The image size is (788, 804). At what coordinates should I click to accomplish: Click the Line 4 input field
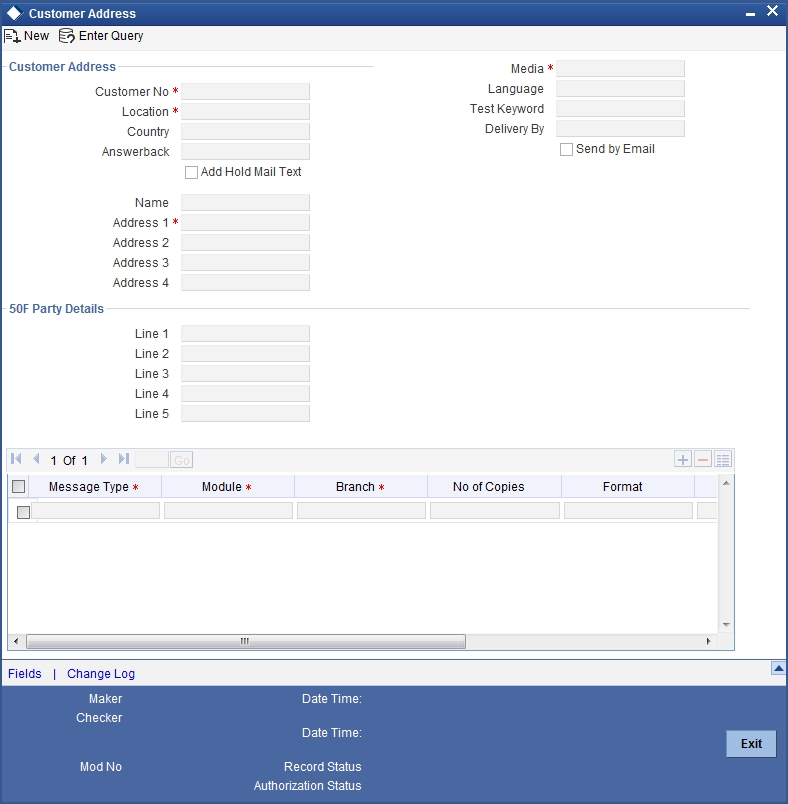click(x=245, y=394)
